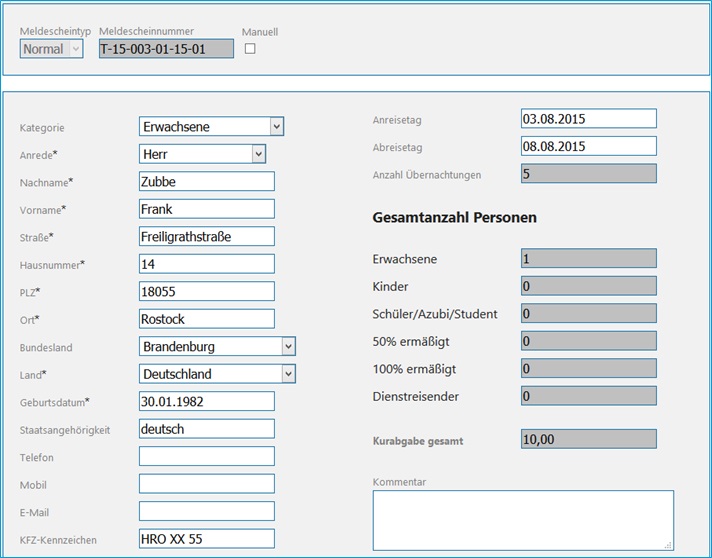Click the Bundesland label
The height and width of the screenshot is (558, 712).
(46, 348)
